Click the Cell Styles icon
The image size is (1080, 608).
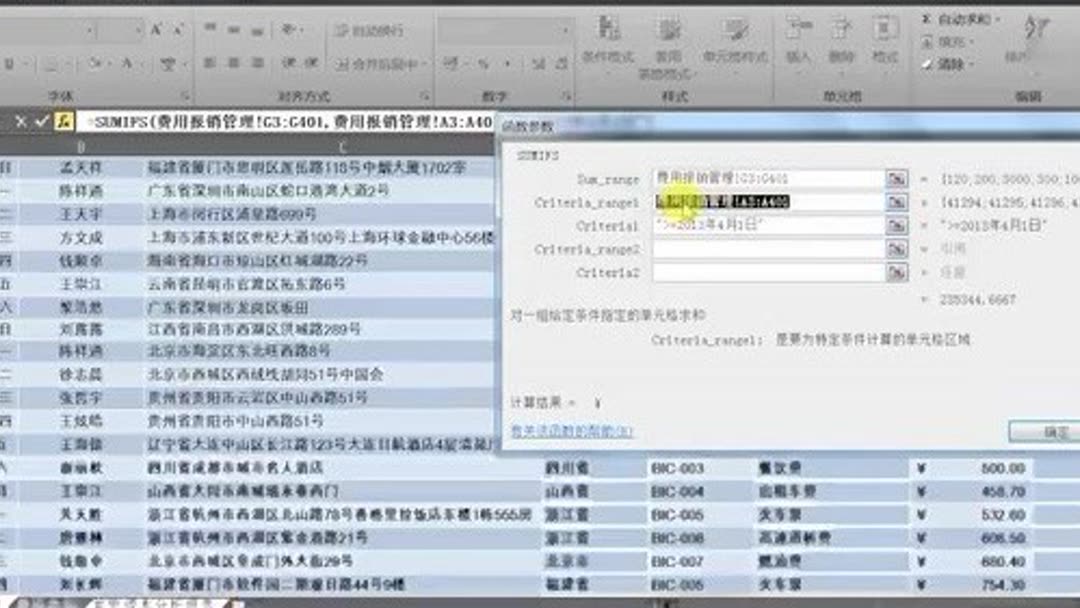pyautogui.click(x=737, y=32)
